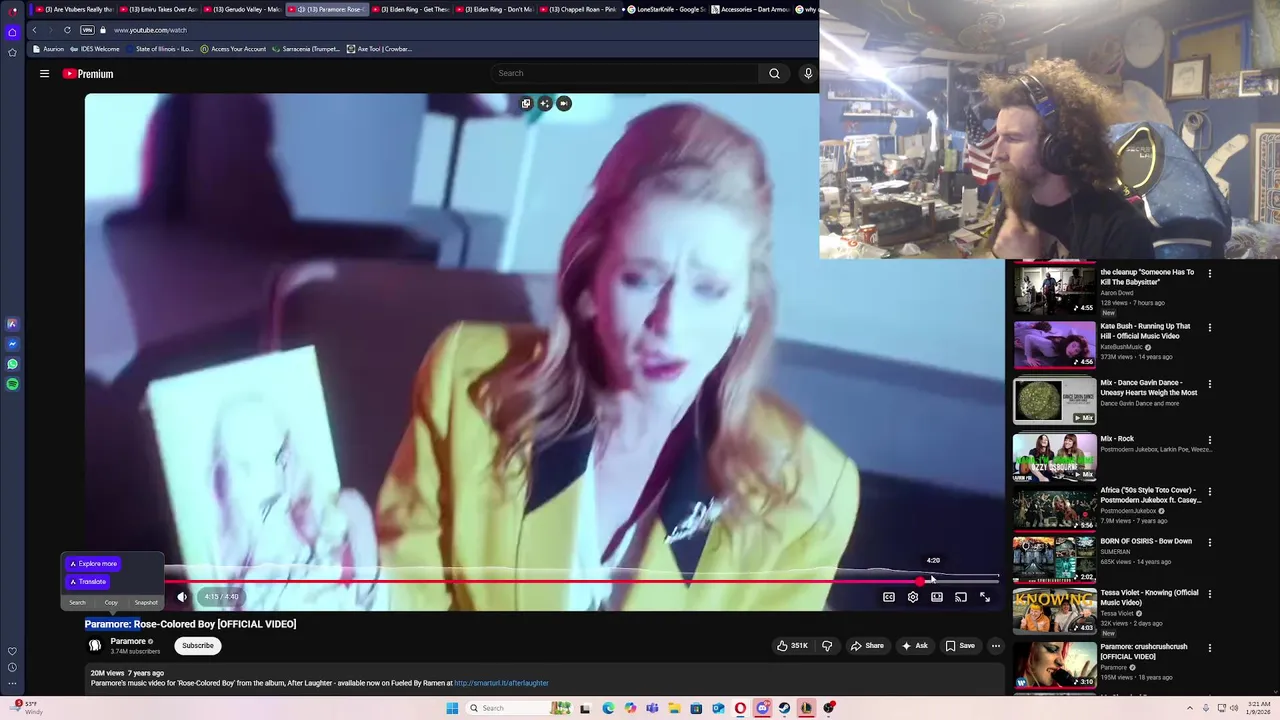Seek using the red video progress bar
Viewport: 1280px width, 720px height.
tap(541, 581)
